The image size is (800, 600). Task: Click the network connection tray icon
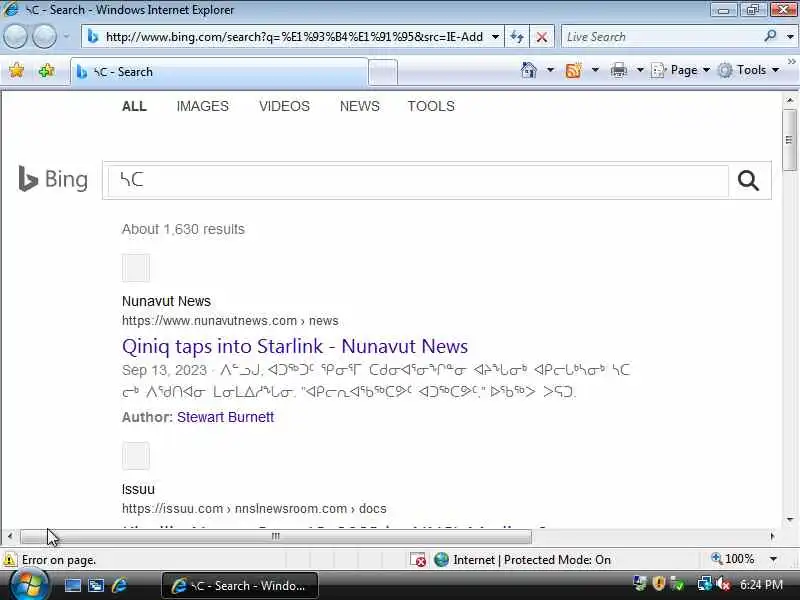[705, 584]
